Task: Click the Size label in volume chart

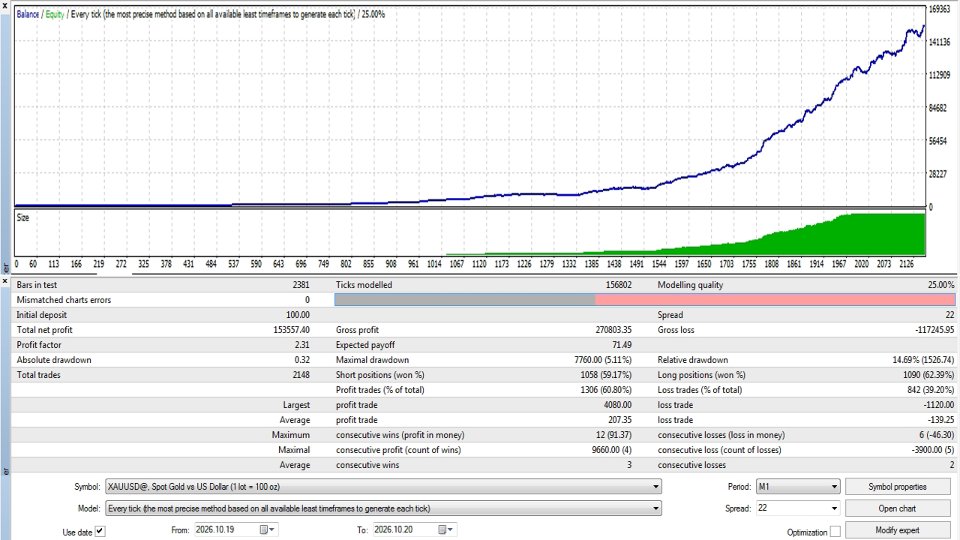Action: pyautogui.click(x=23, y=217)
